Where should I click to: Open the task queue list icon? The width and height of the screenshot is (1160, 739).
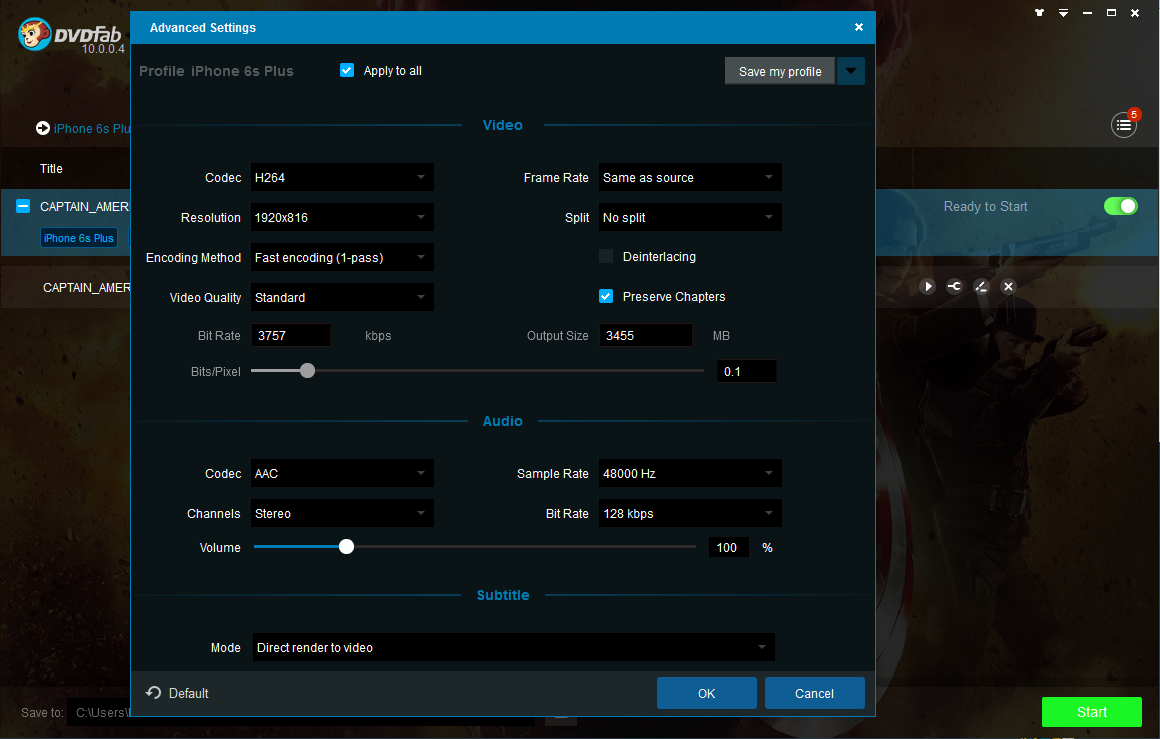pyautogui.click(x=1124, y=126)
